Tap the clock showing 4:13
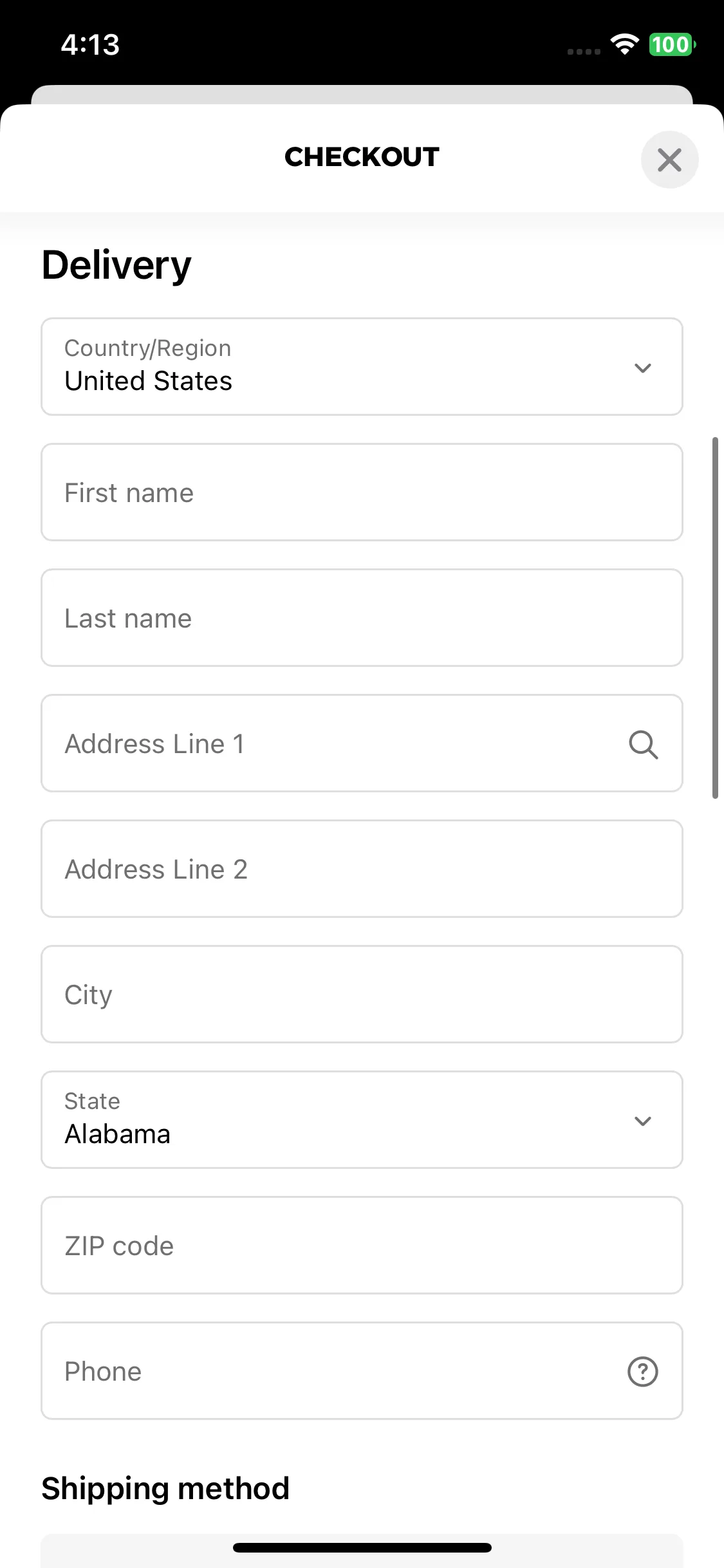The height and width of the screenshot is (1568, 724). 90,45
